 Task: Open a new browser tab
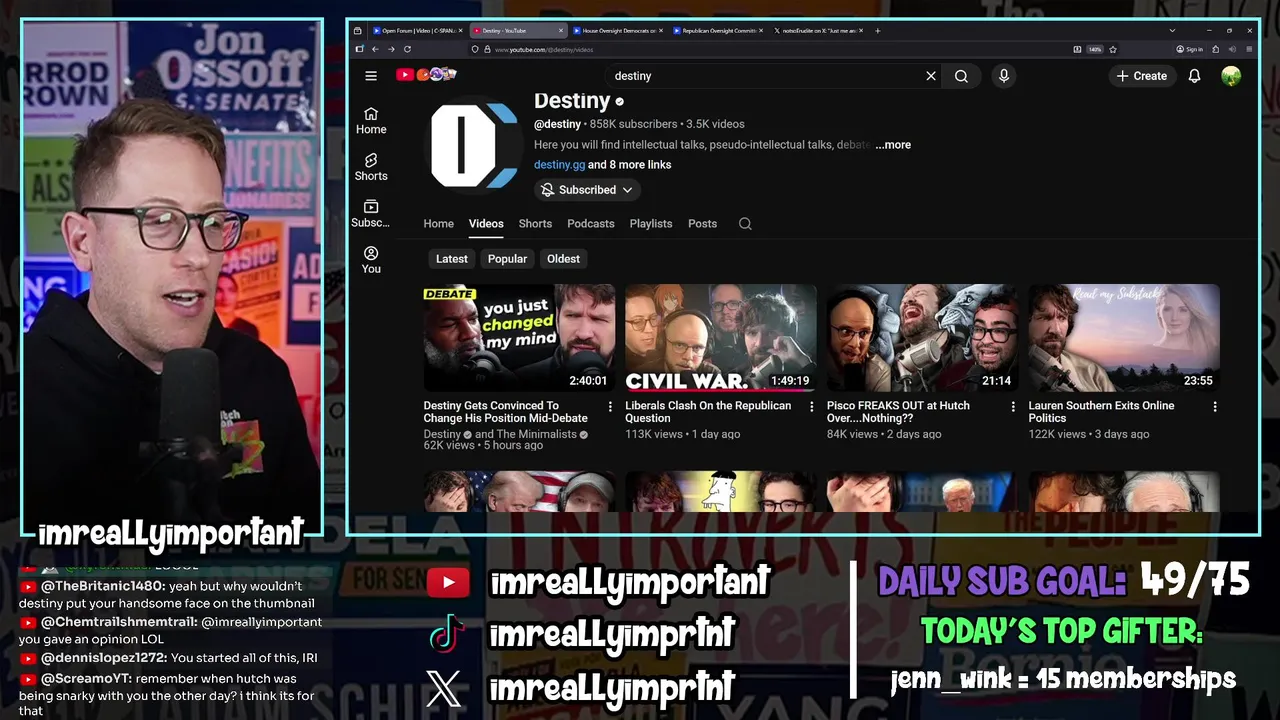click(878, 31)
